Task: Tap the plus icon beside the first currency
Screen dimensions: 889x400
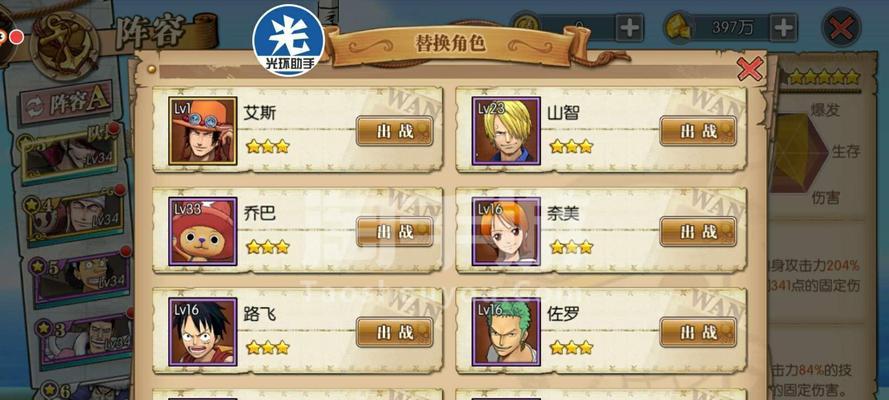Action: 629,27
